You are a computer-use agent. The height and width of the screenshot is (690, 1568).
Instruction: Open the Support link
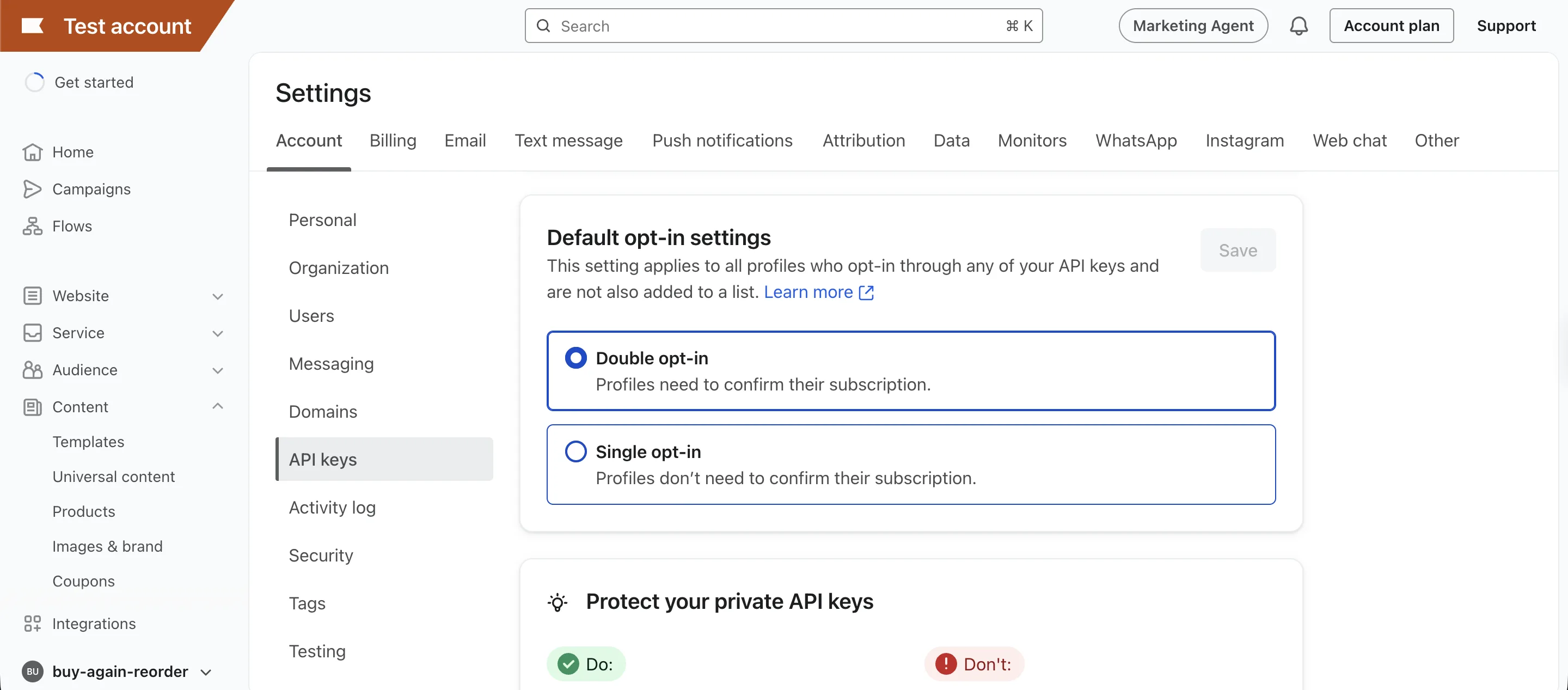click(x=1506, y=26)
